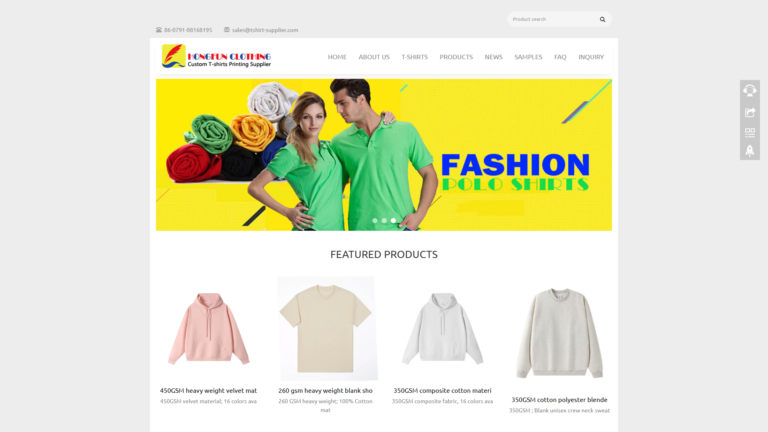
Task: Open the PRODUCTS menu
Action: pos(456,57)
